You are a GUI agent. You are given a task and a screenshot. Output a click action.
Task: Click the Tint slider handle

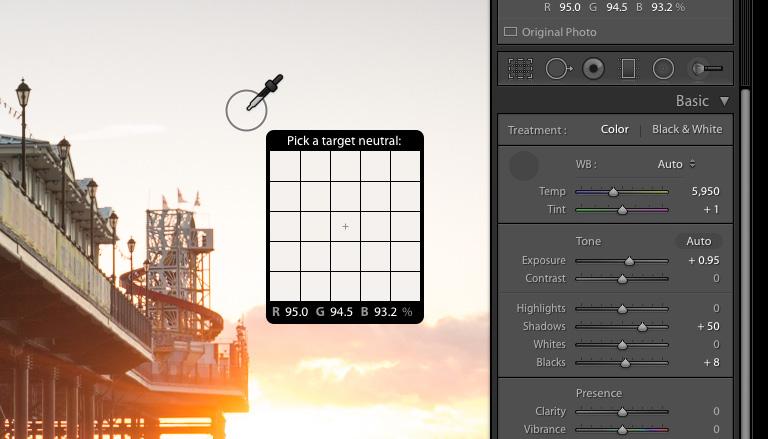point(622,210)
